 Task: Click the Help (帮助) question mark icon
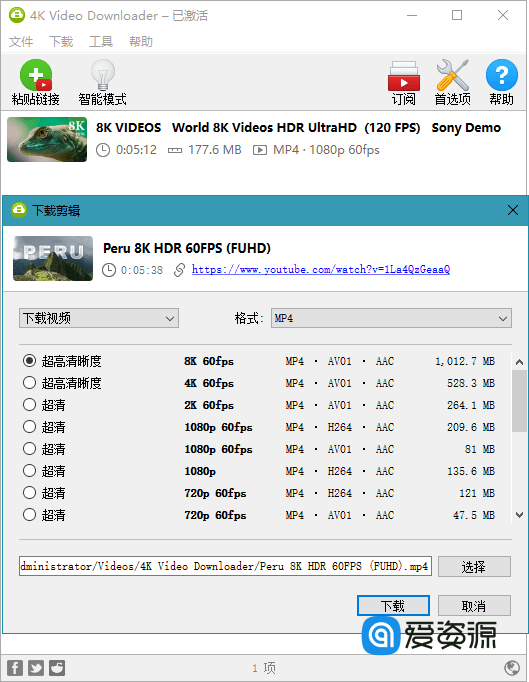pos(502,75)
